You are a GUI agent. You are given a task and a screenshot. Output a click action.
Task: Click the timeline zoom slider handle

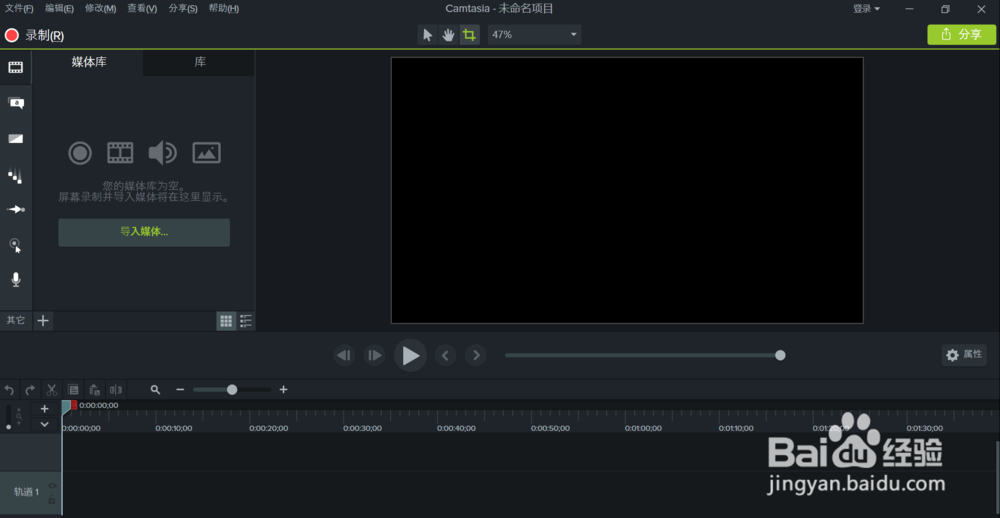click(x=232, y=390)
